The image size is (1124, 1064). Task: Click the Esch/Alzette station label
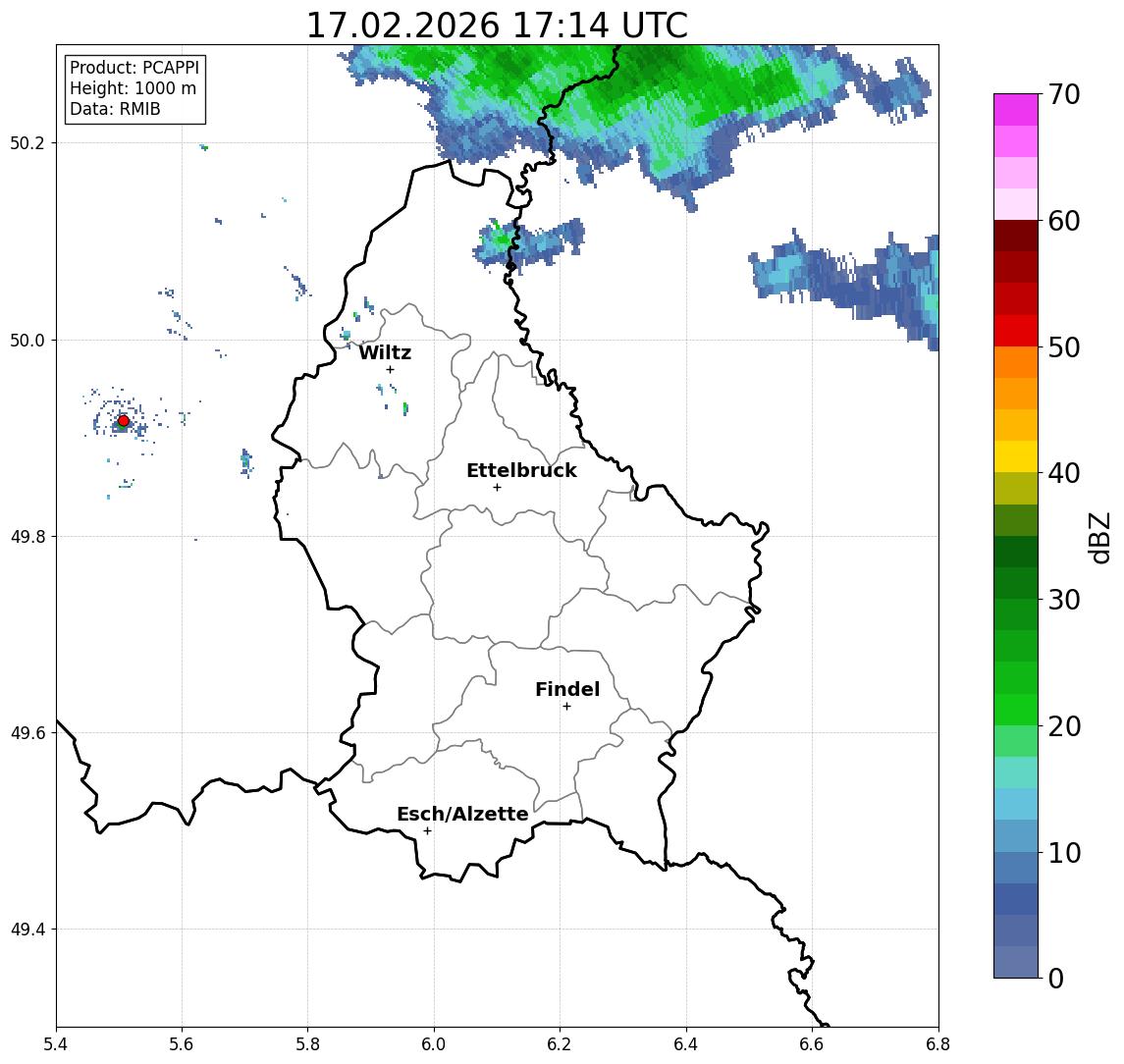[462, 814]
